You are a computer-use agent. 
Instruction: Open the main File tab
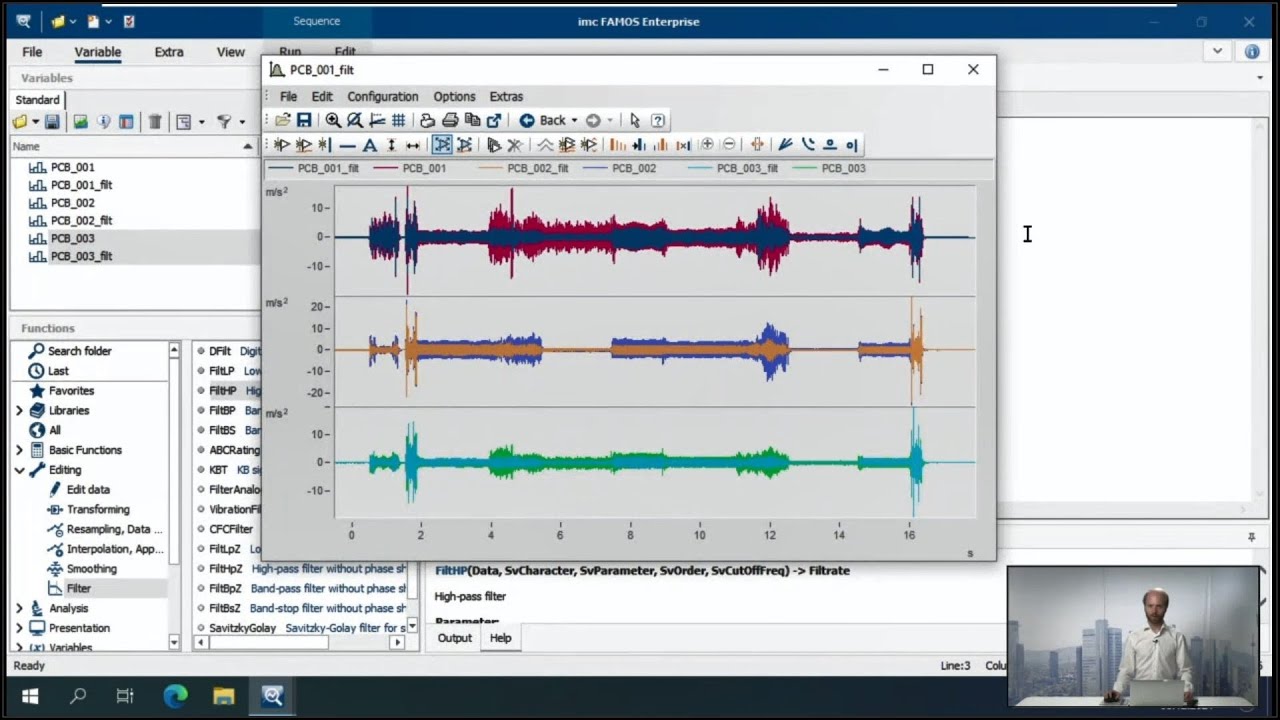point(32,52)
